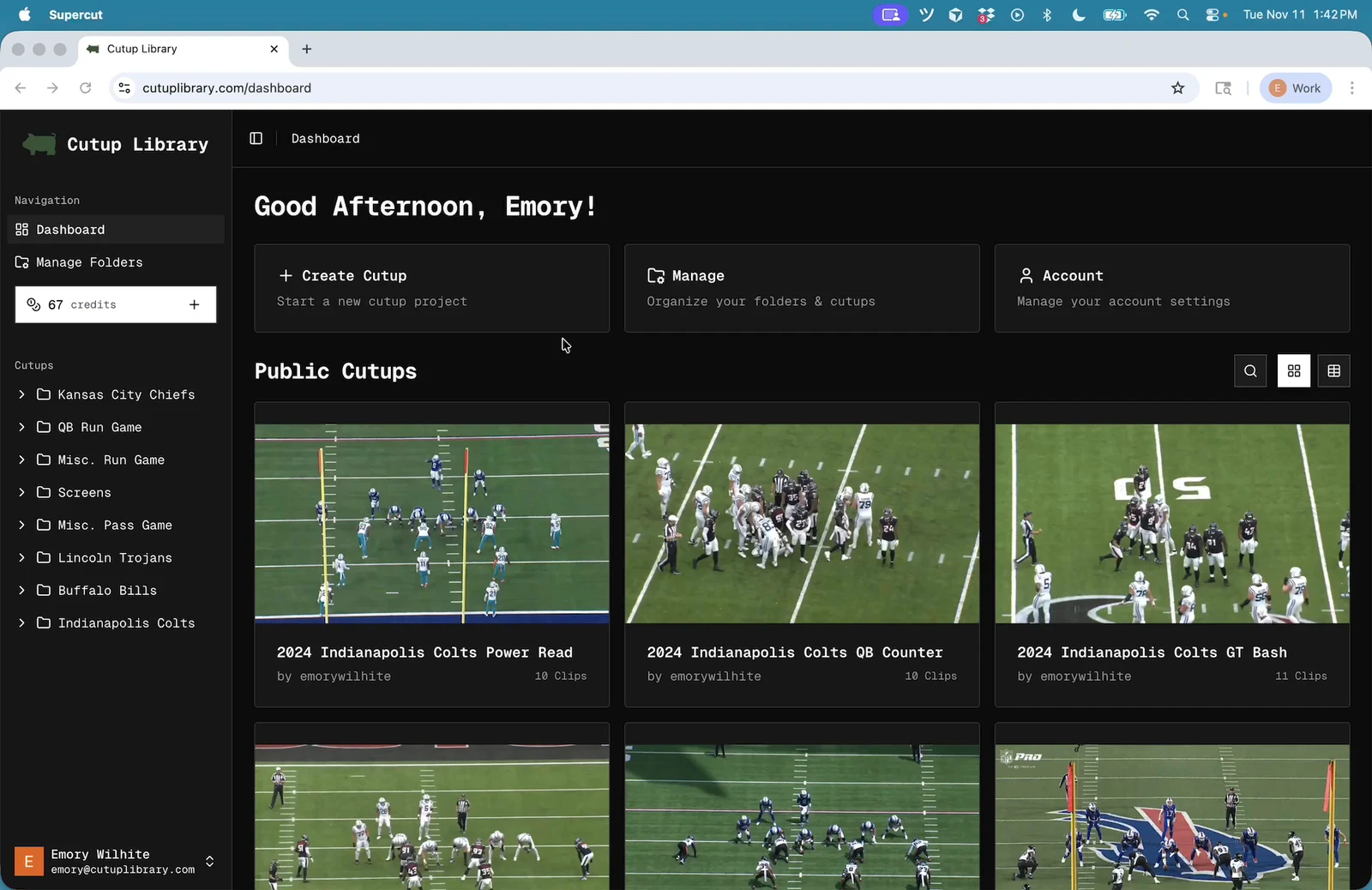Open macOS Spotlight search
Image resolution: width=1372 pixels, height=890 pixels.
tap(1183, 15)
